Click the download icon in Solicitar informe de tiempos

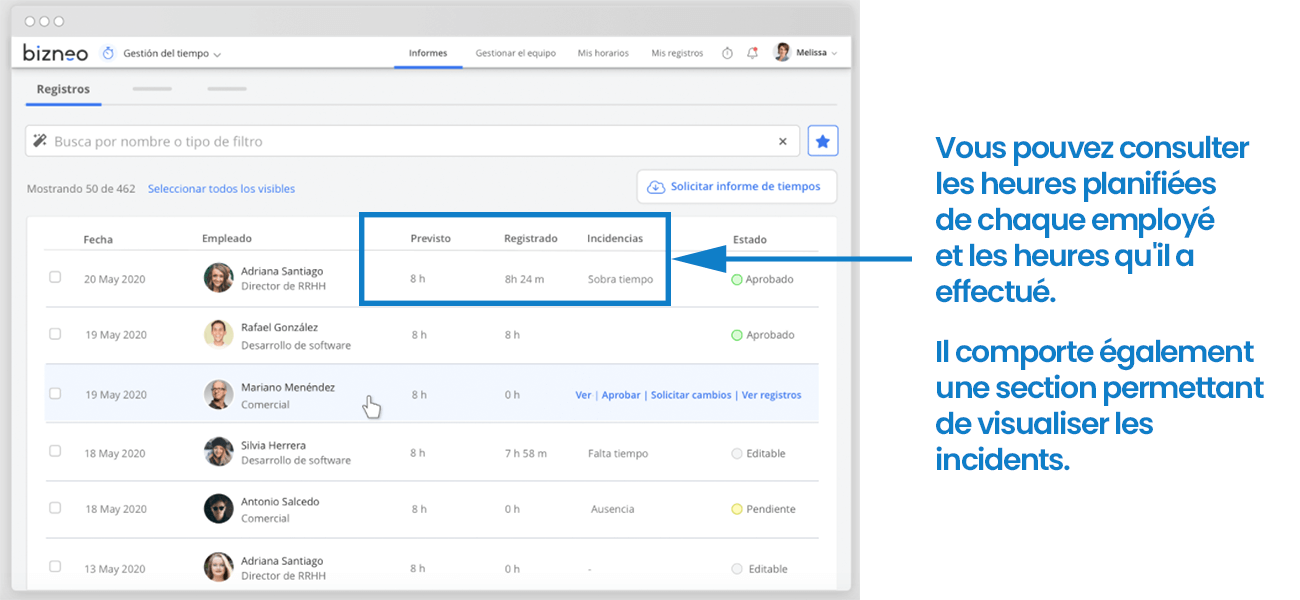656,187
